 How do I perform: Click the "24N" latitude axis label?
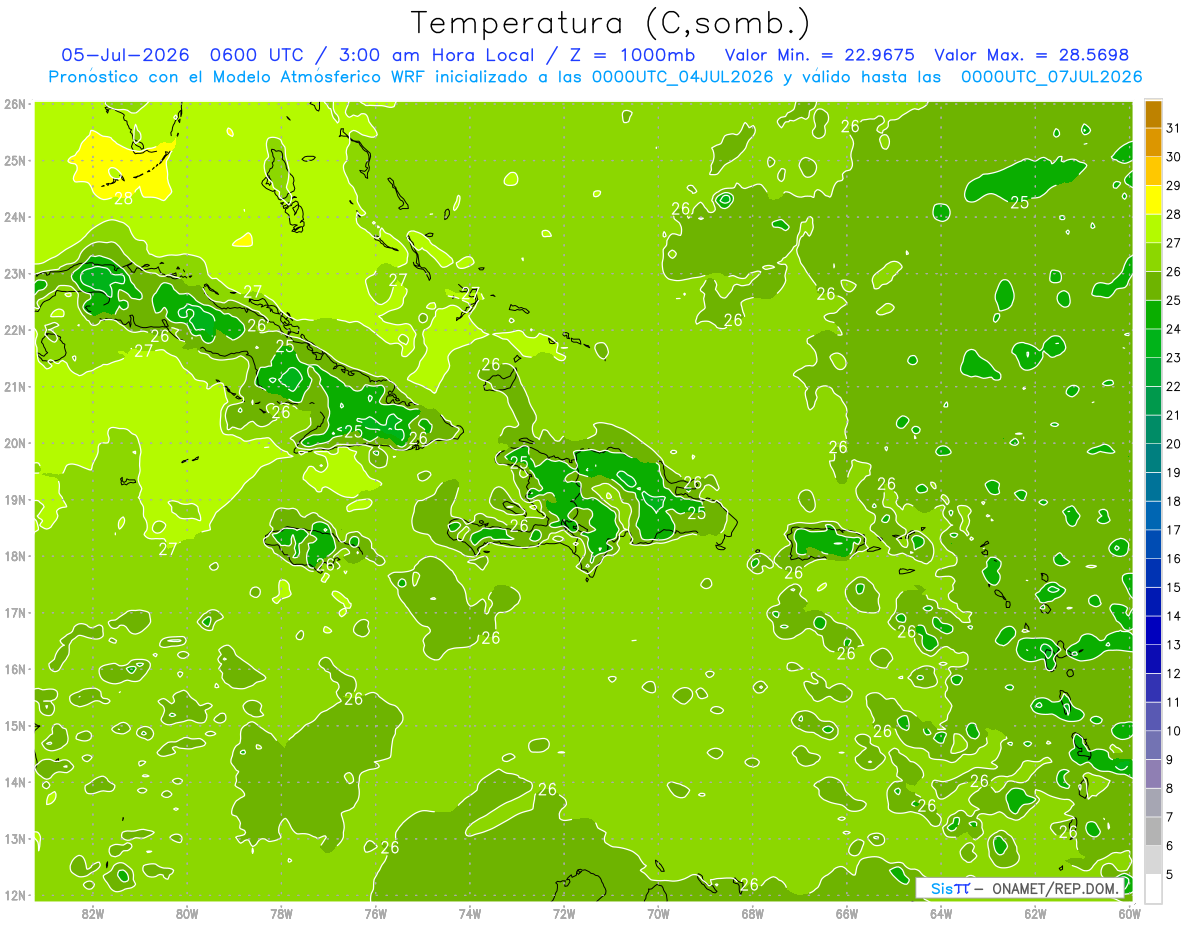(x=15, y=217)
